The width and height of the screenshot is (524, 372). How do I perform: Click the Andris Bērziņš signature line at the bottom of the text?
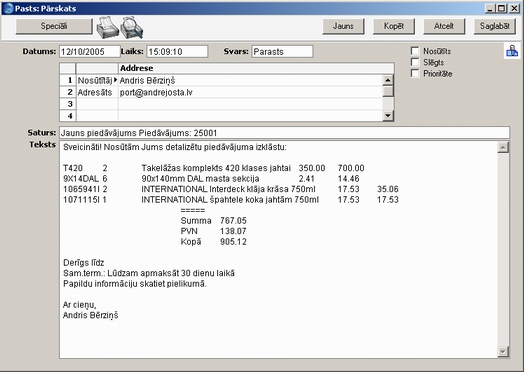[x=91, y=315]
